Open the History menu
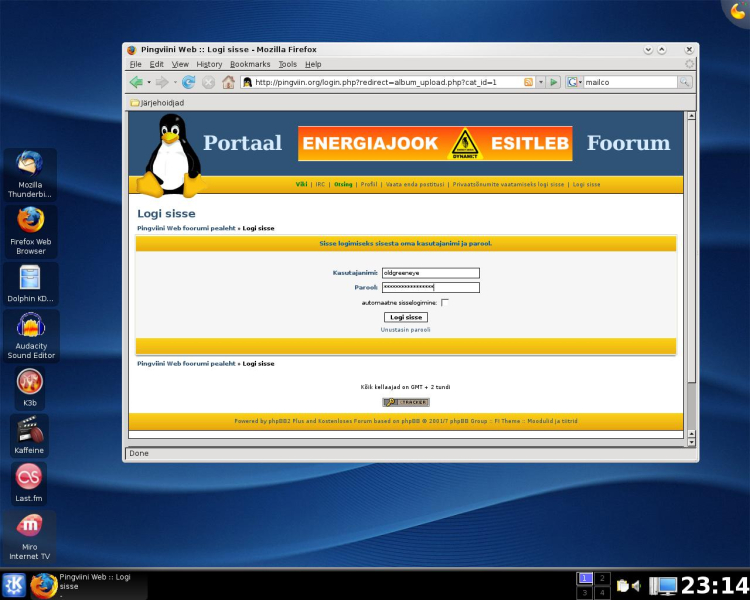 click(209, 64)
